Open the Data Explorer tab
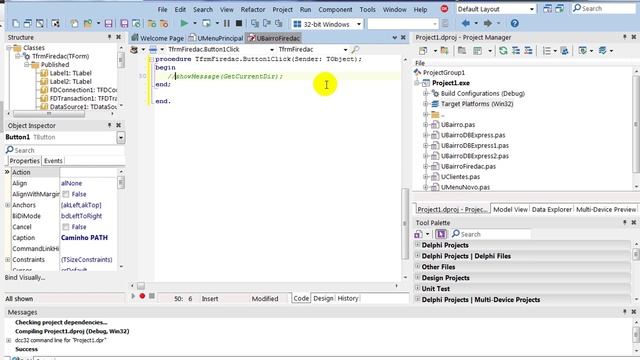The width and height of the screenshot is (640, 360). coord(551,209)
